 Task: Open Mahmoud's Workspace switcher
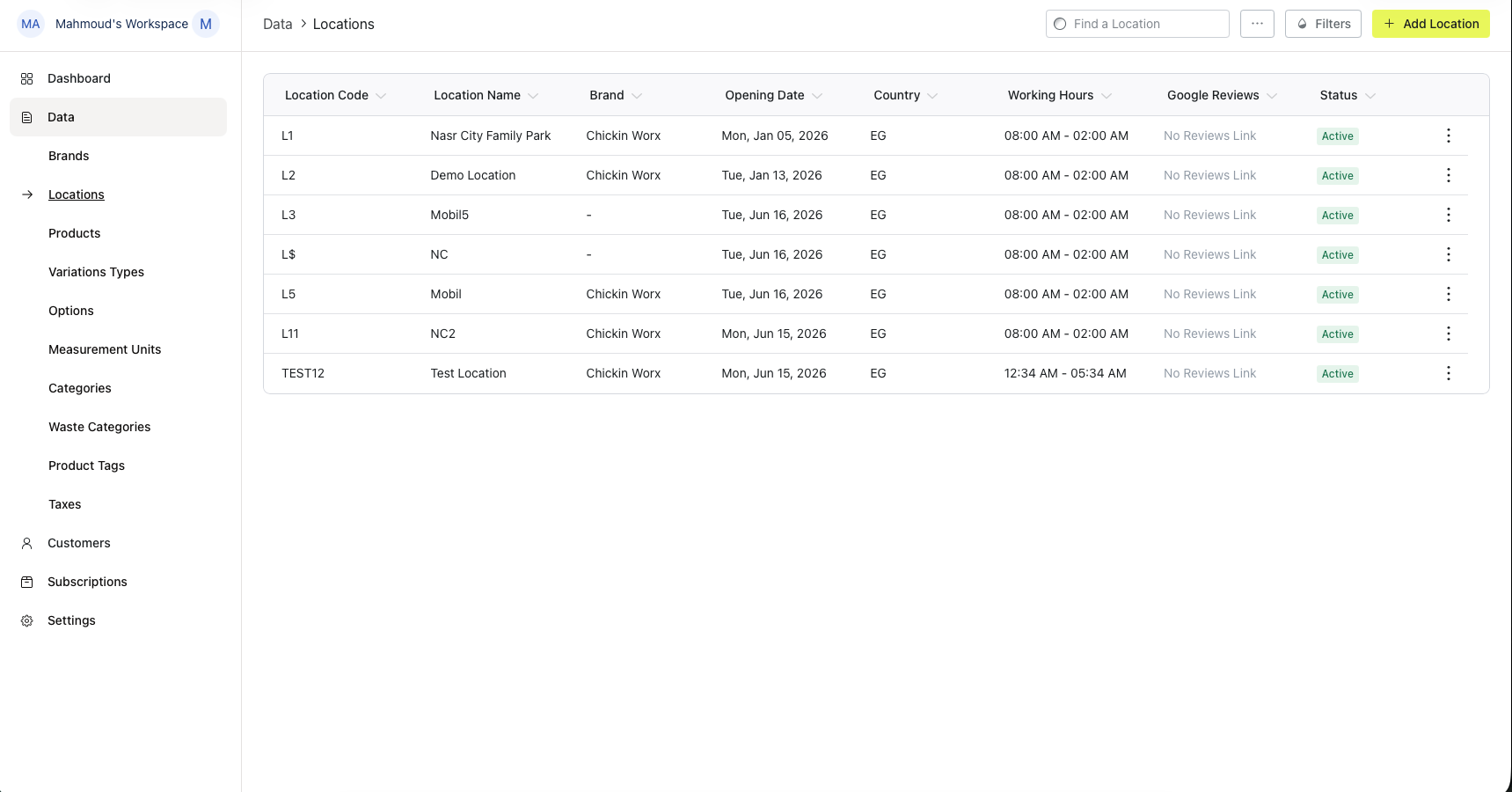click(x=119, y=24)
